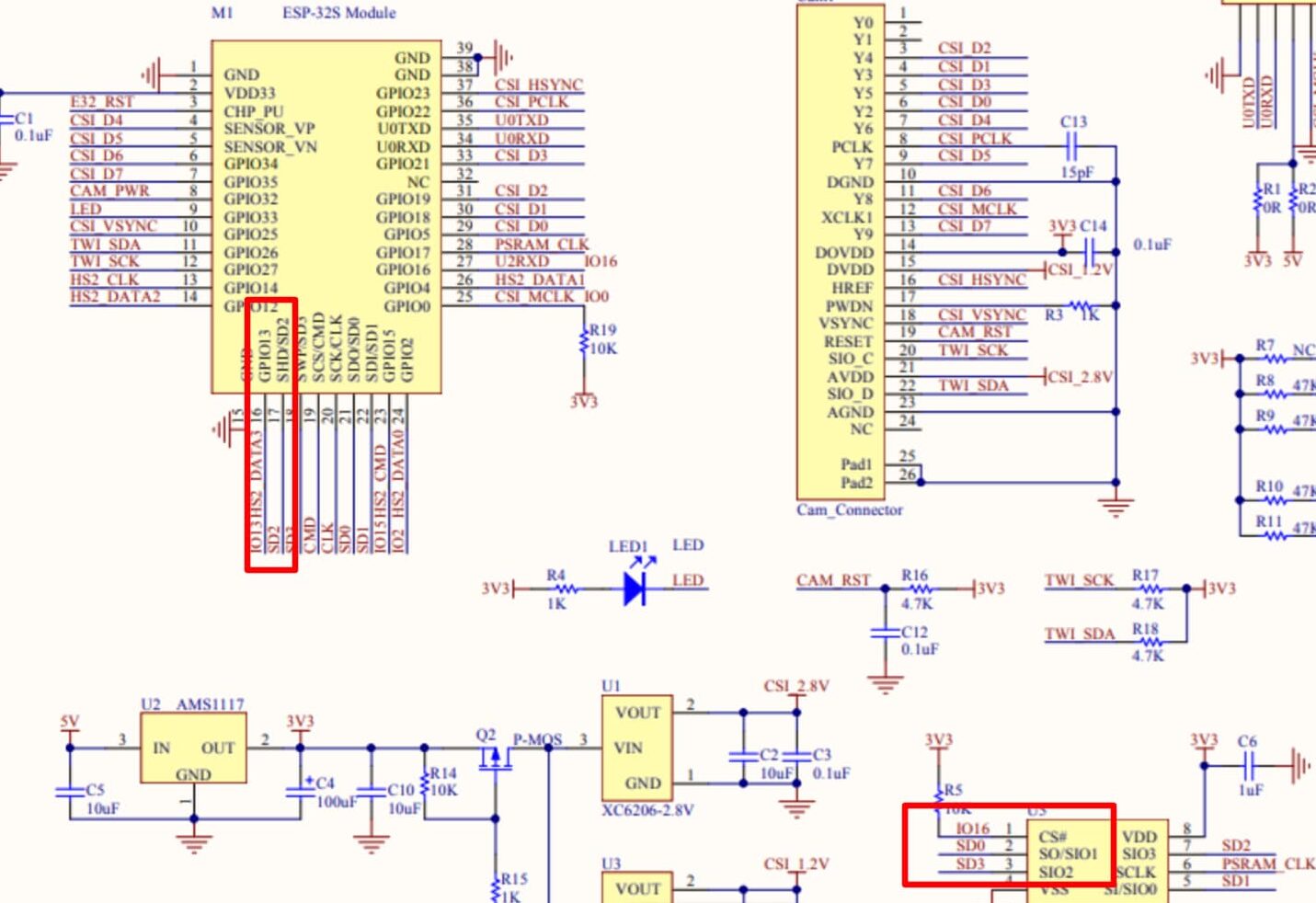Click the C4 100uF polarized capacitor symbol
The height and width of the screenshot is (903, 1316).
300,789
